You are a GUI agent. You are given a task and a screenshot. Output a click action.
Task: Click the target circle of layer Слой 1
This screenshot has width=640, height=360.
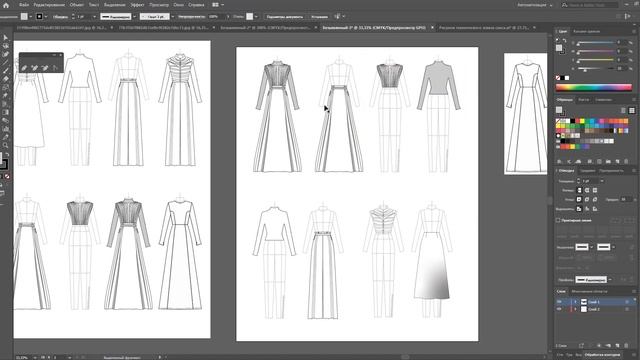(x=627, y=302)
